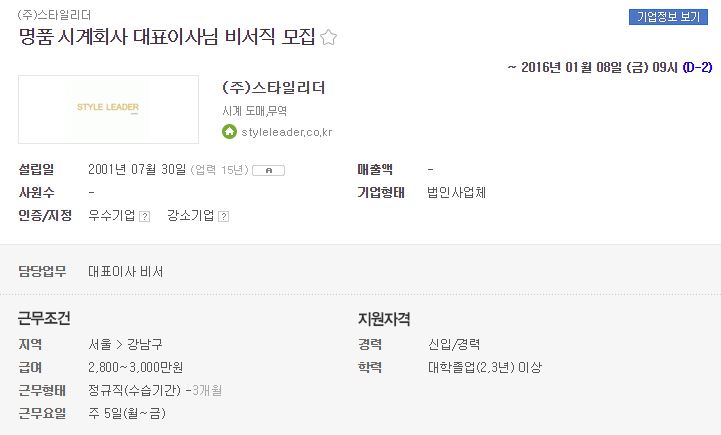Click the small (주)스타일리더 text above the title
Image resolution: width=721 pixels, height=435 pixels.
54,15
